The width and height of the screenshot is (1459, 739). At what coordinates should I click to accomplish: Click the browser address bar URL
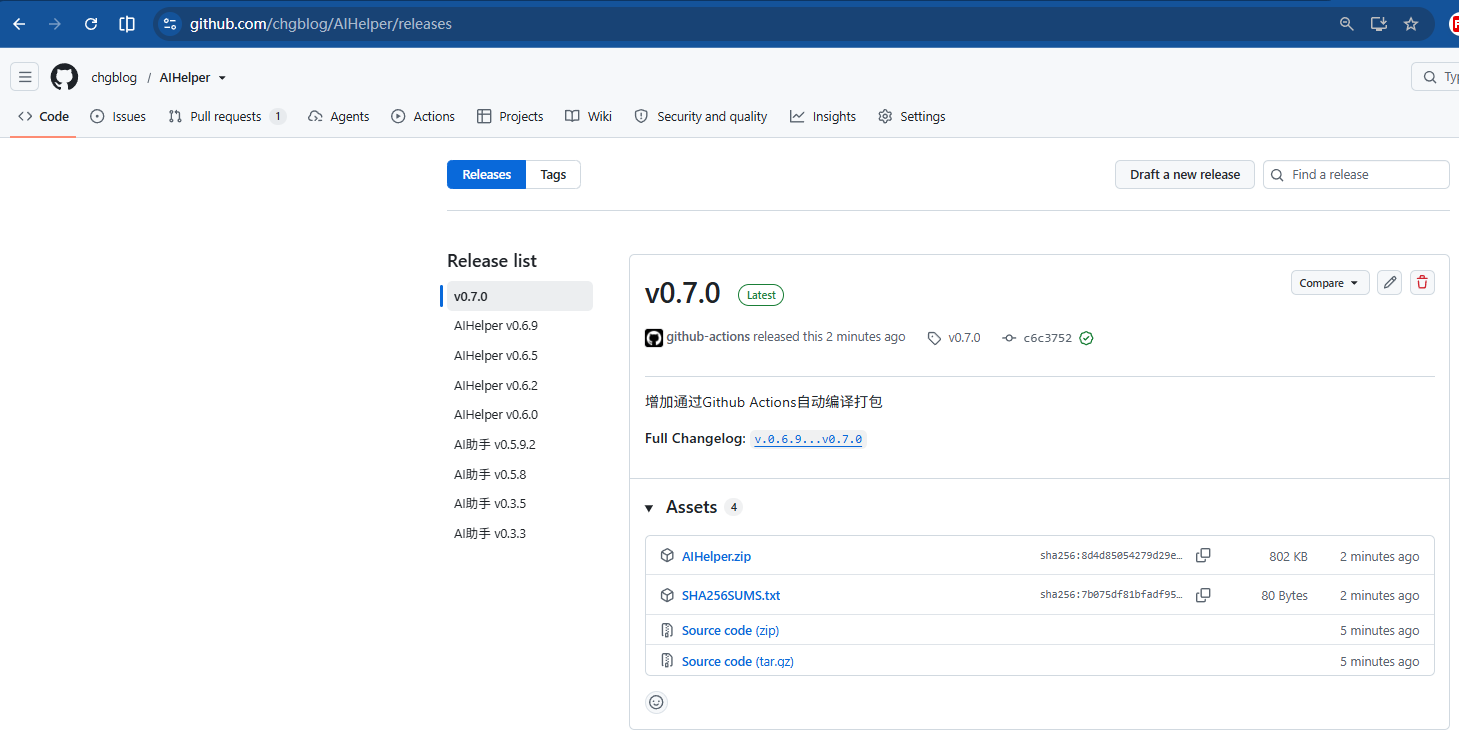[x=321, y=24]
